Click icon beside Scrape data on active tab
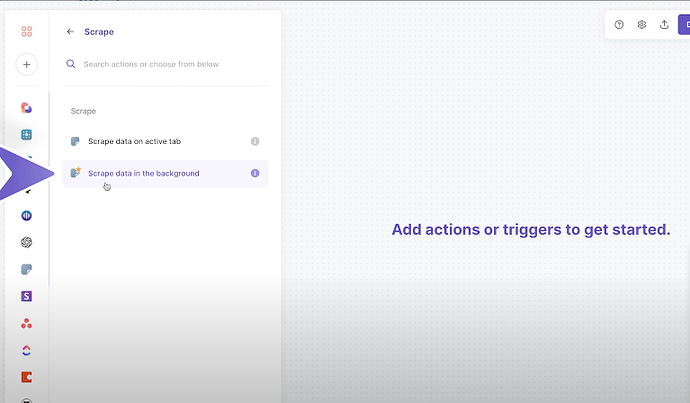 (75, 141)
